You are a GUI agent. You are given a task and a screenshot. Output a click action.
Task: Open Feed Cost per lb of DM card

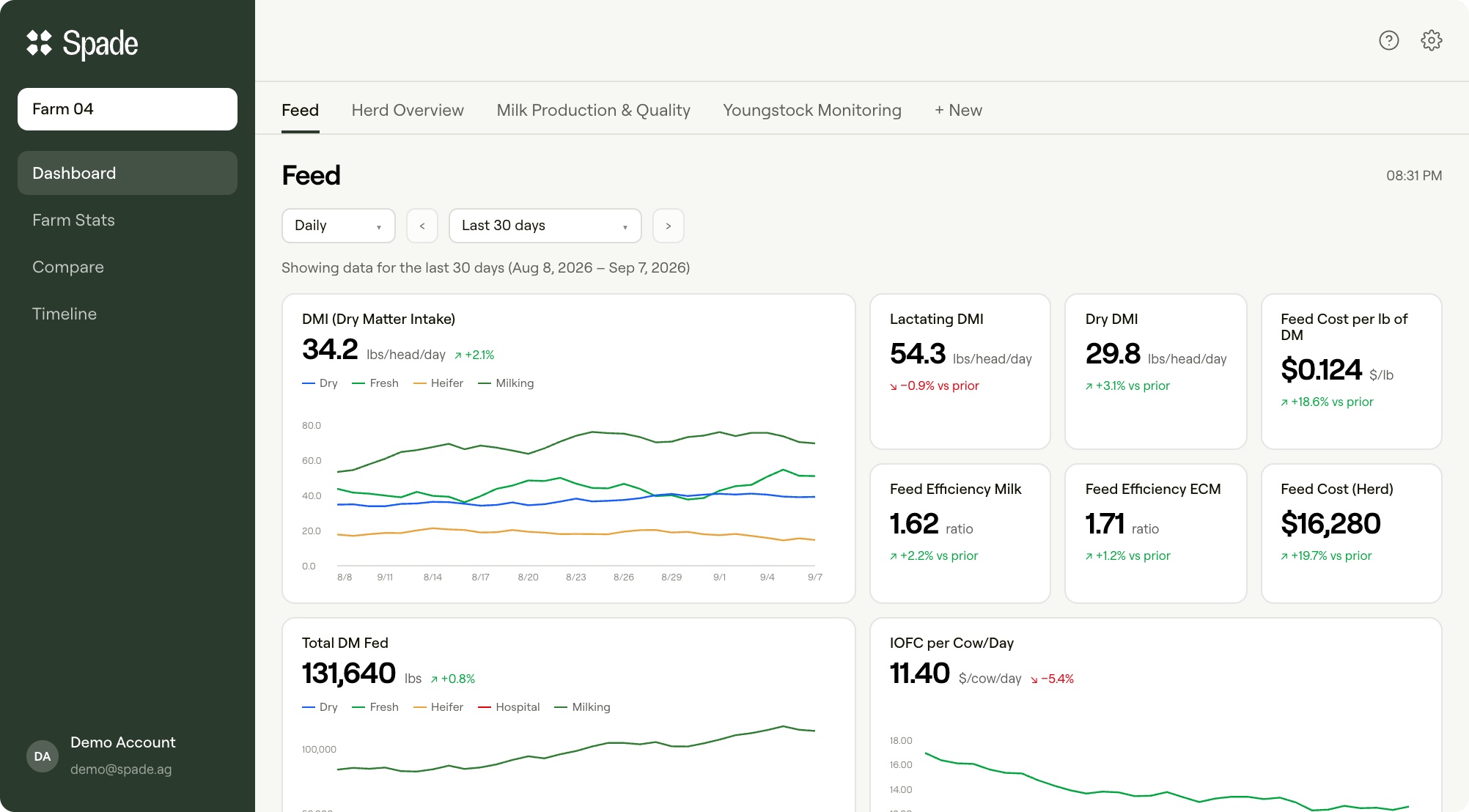pos(1352,372)
